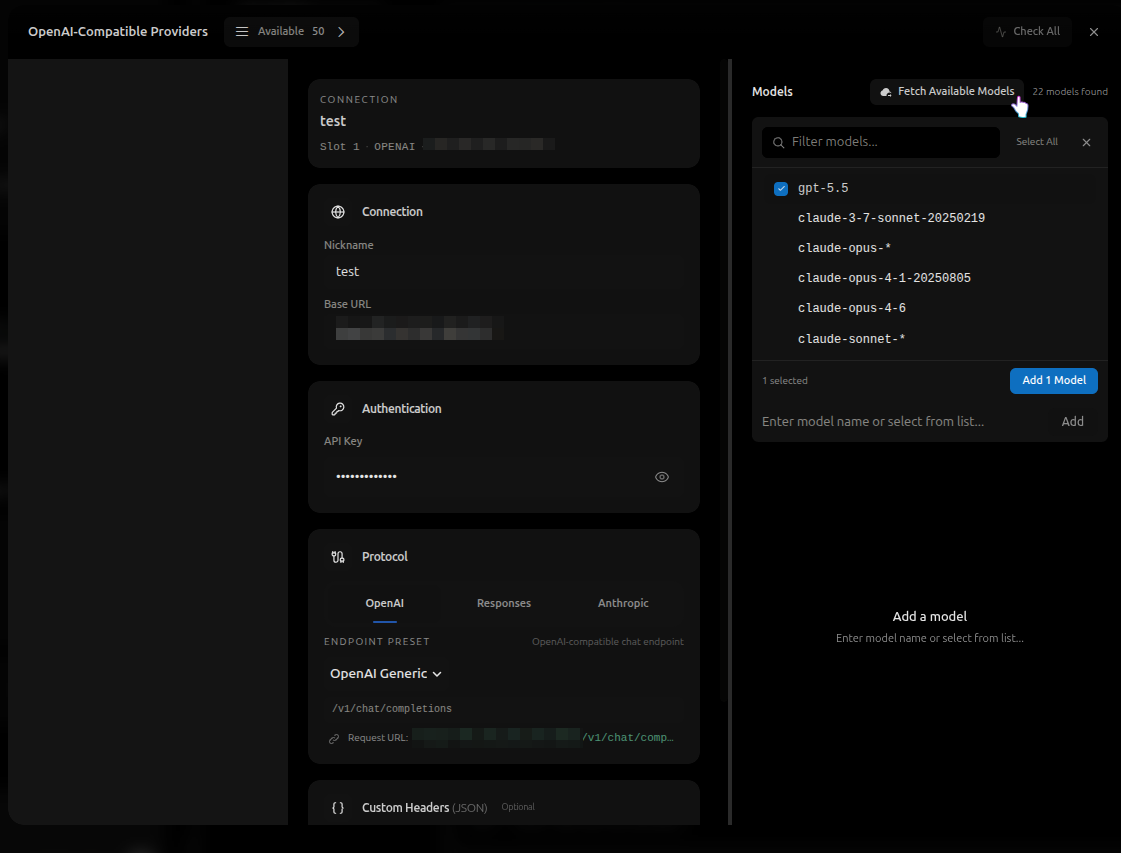Click the Protocol section icon
Screen dimensions: 1121x853
point(338,557)
